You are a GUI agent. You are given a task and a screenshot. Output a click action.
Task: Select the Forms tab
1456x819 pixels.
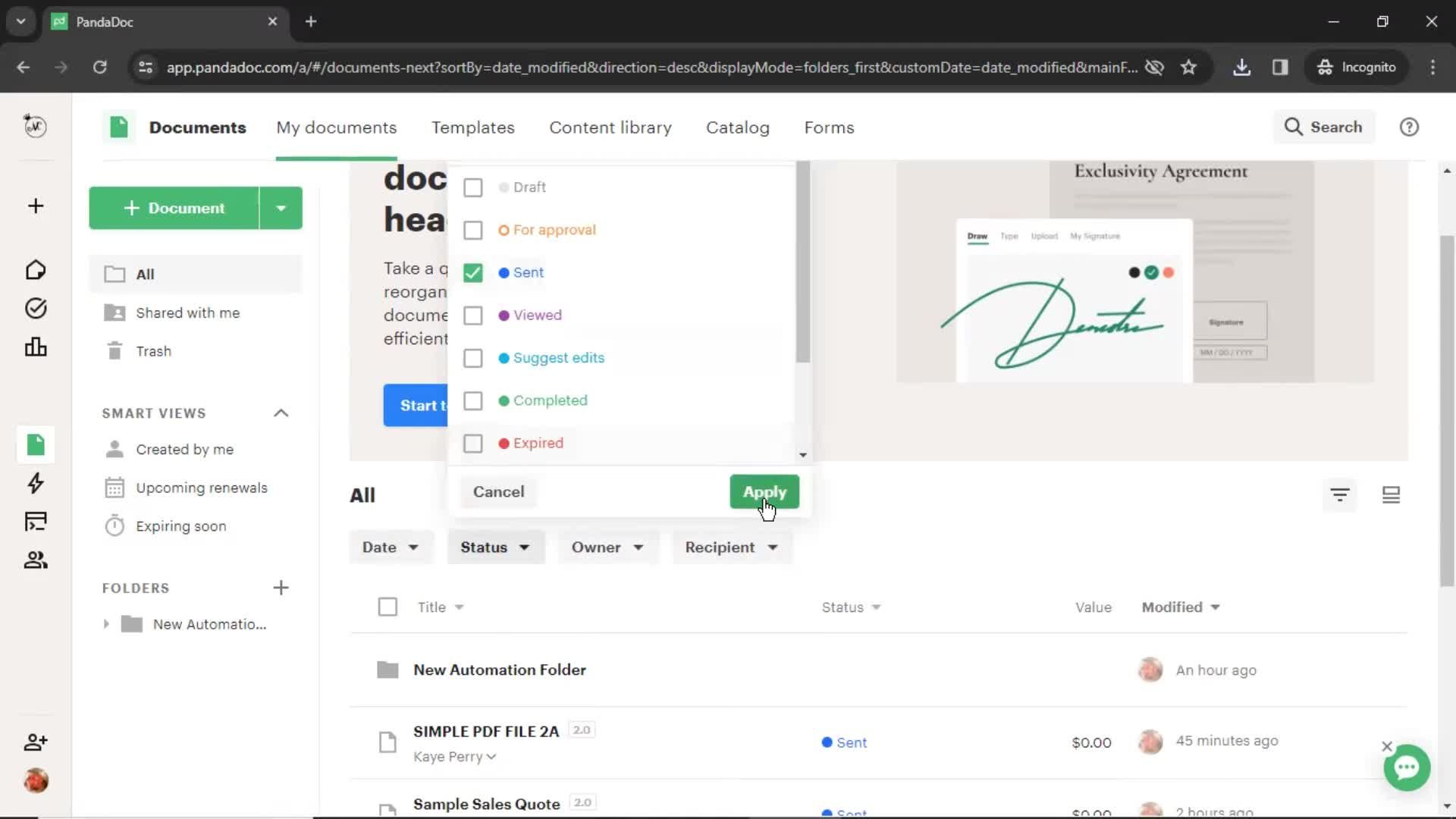point(829,127)
